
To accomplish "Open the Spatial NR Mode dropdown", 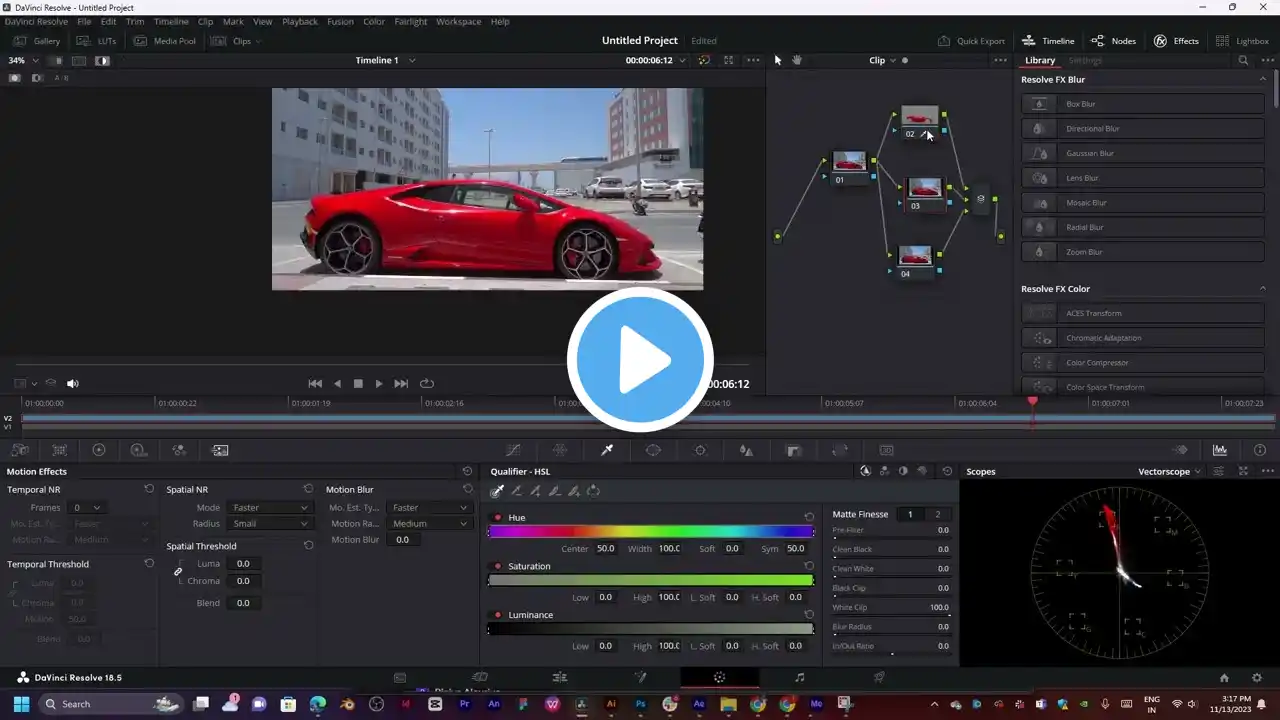I will [269, 508].
